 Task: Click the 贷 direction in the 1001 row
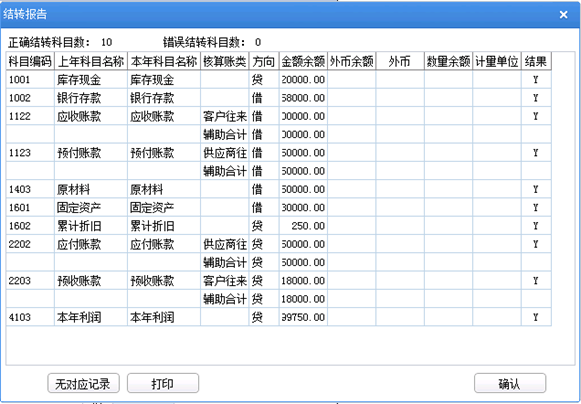pyautogui.click(x=257, y=80)
